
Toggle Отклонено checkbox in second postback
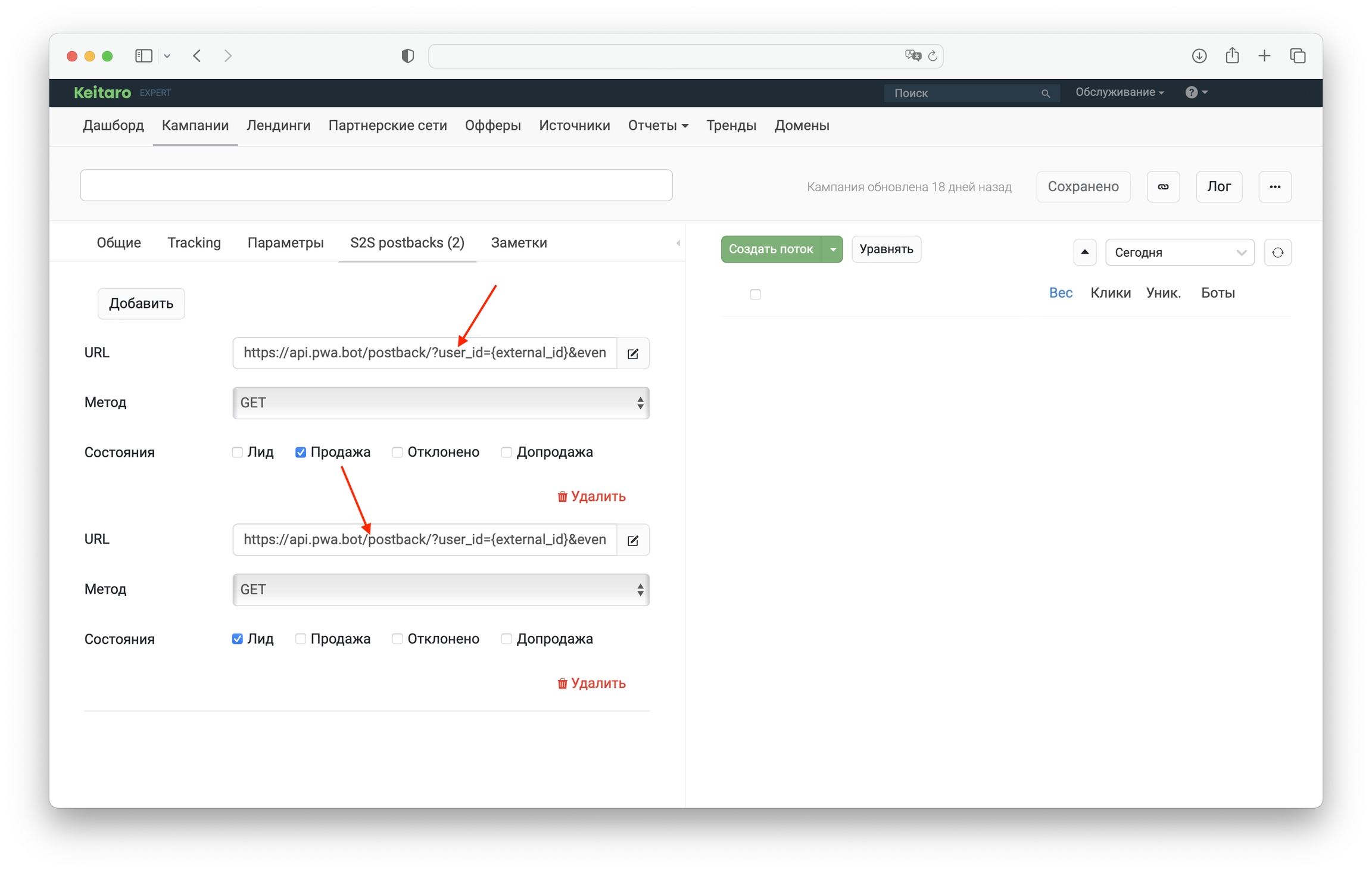(397, 639)
